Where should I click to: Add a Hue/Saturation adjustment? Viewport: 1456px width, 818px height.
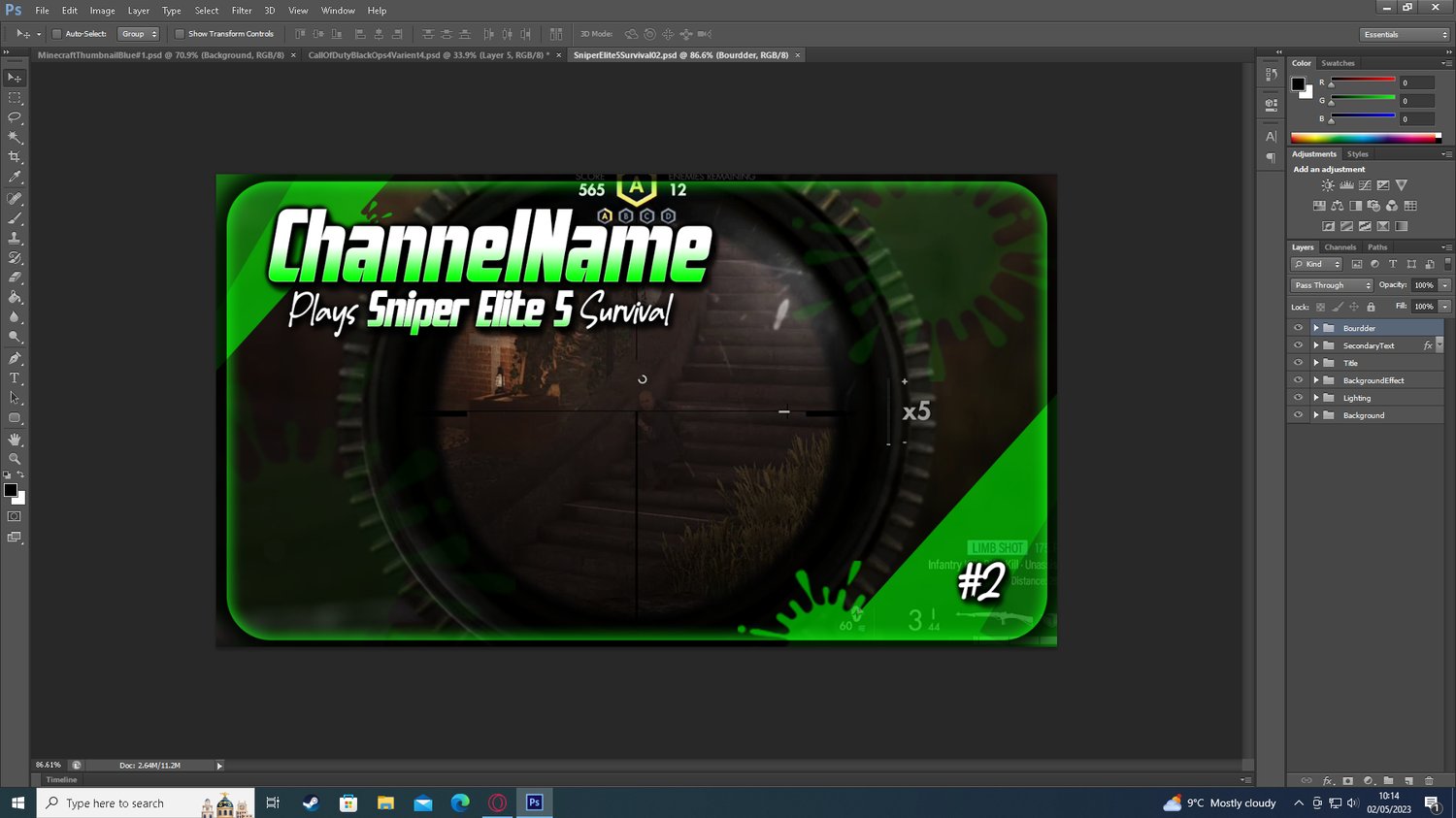(1319, 206)
